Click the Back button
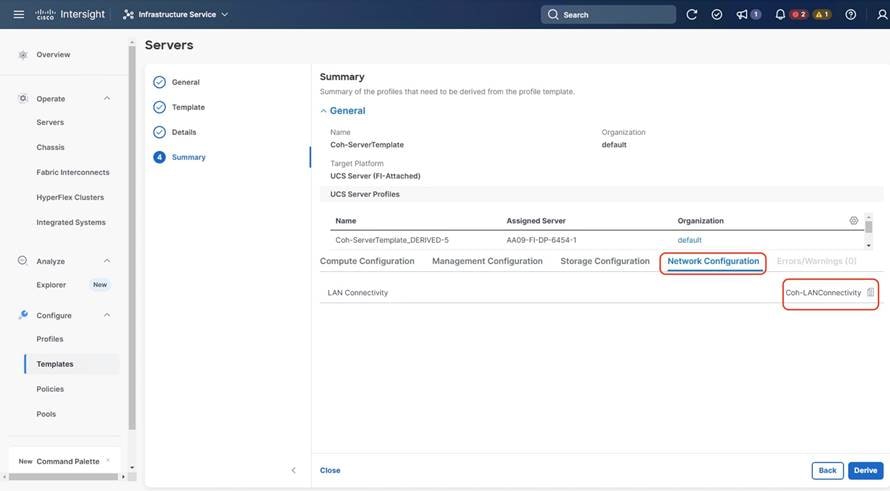The height and width of the screenshot is (491, 890). pyautogui.click(x=827, y=470)
